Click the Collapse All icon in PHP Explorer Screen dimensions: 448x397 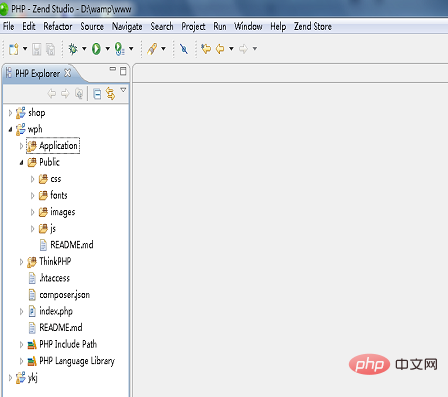97,94
